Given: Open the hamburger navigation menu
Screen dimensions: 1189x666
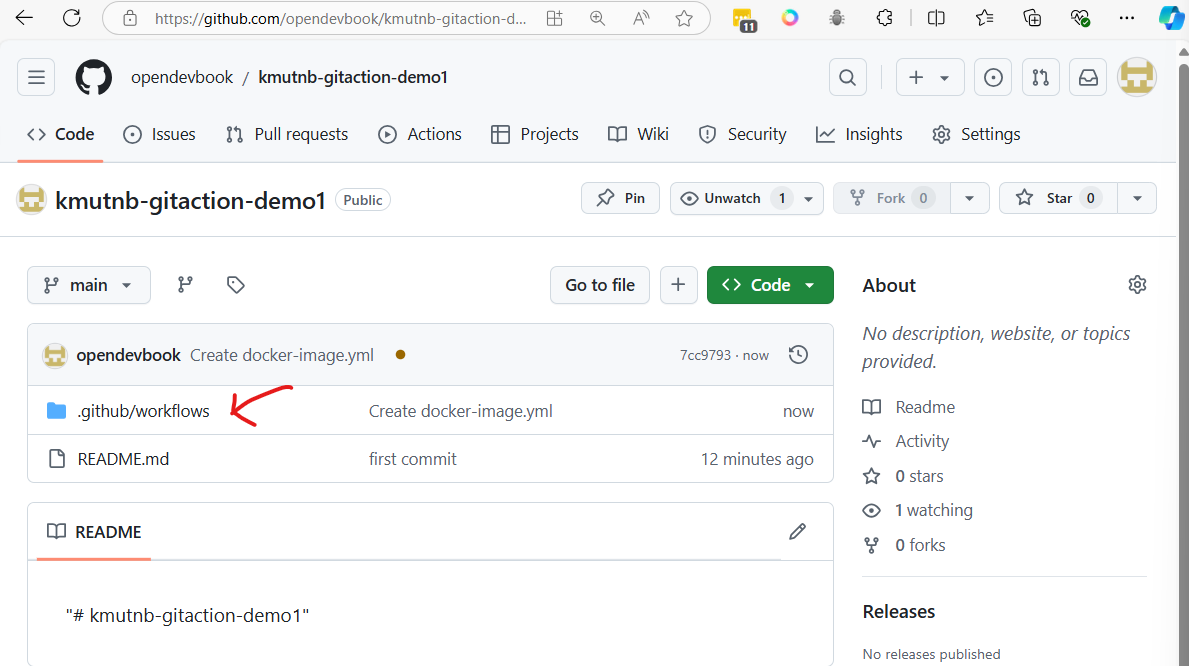Looking at the screenshot, I should point(36,78).
